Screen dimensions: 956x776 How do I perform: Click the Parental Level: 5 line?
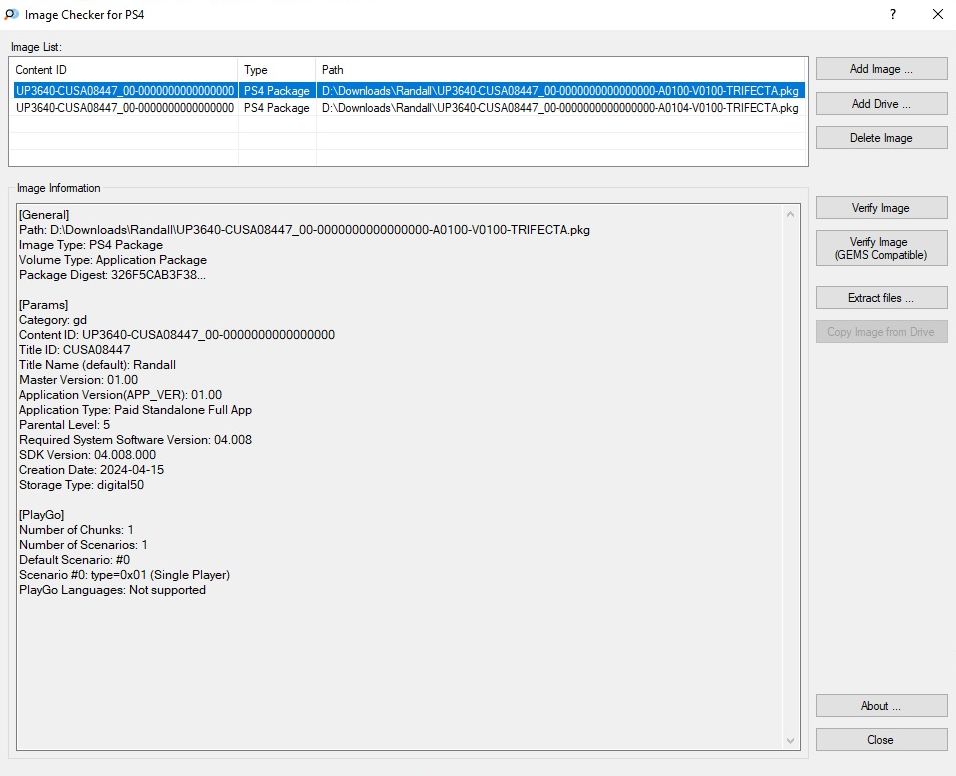(65, 425)
